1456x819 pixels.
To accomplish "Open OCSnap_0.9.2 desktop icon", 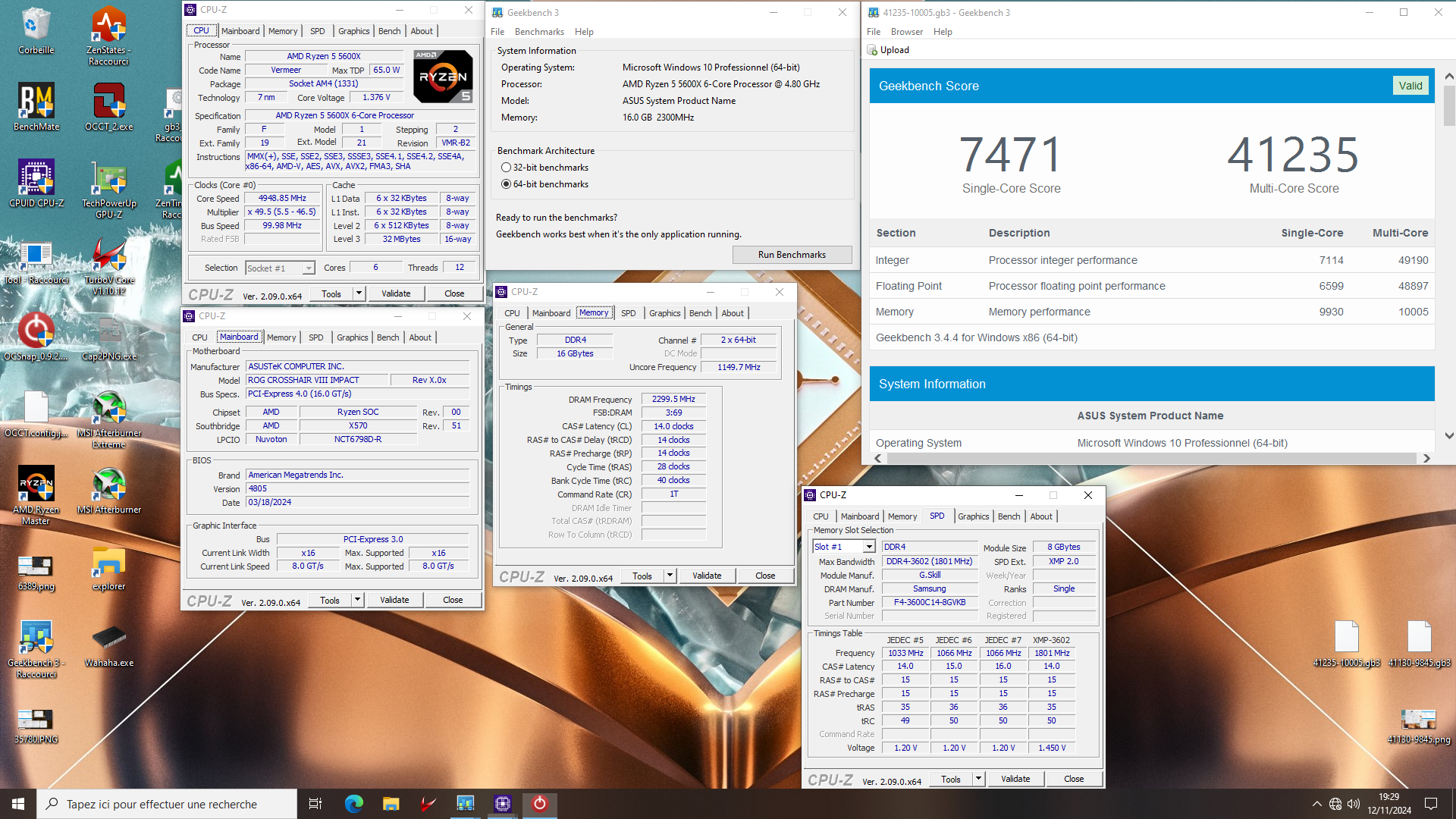I will click(x=36, y=337).
